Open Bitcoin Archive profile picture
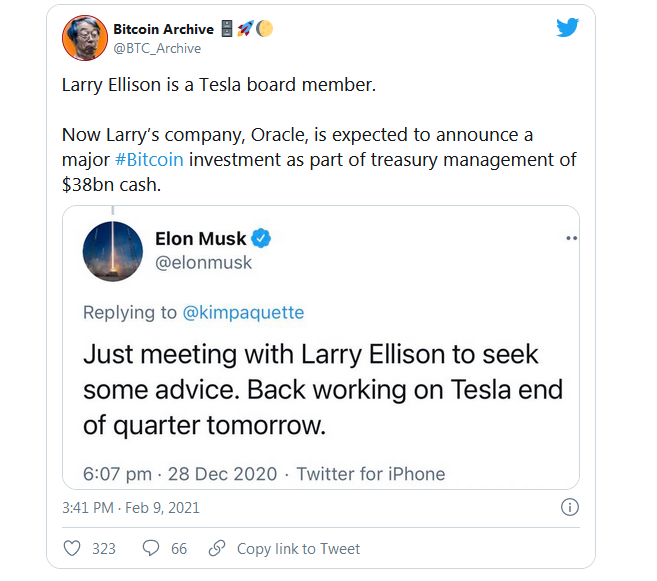Image resolution: width=657 pixels, height=581 pixels. tap(85, 38)
